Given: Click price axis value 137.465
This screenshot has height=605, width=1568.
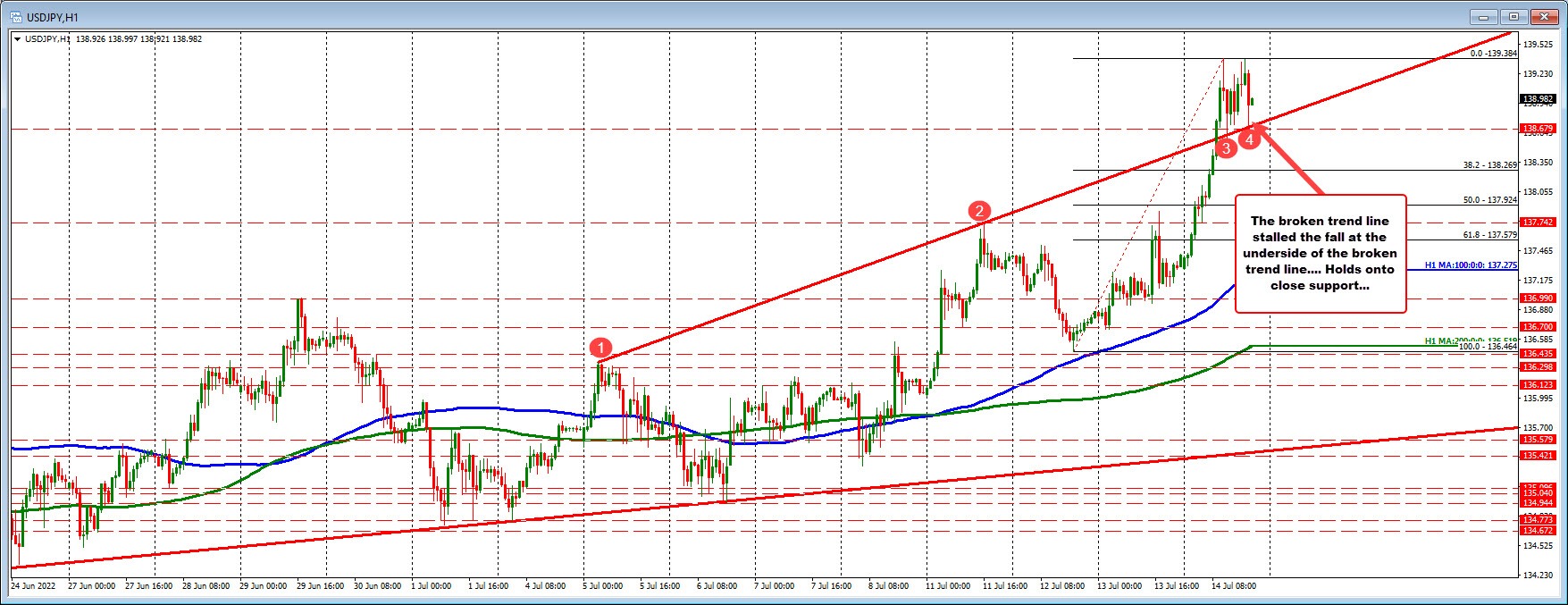Looking at the screenshot, I should click(1538, 251).
